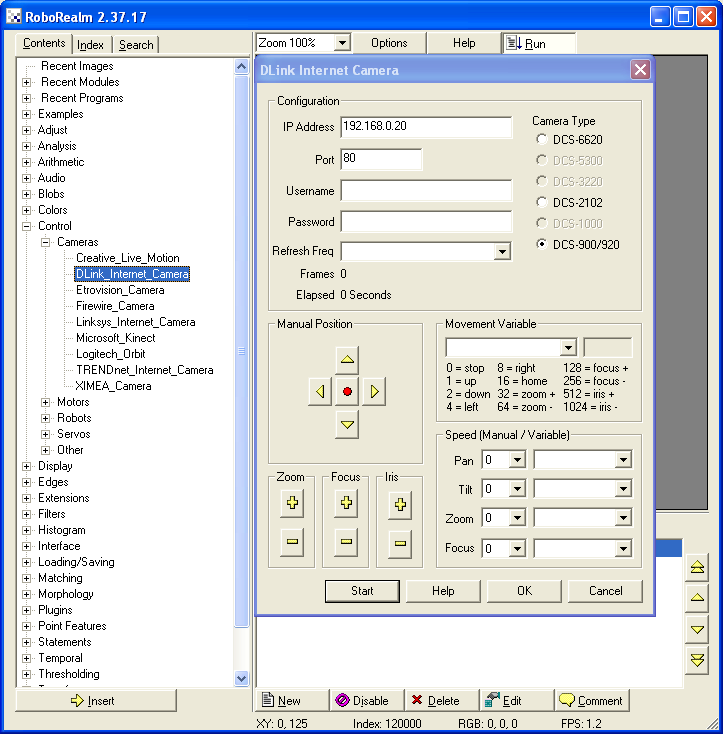Viewport: 723px width, 734px height.
Task: Open the Refresh Freq dropdown
Action: coord(503,252)
